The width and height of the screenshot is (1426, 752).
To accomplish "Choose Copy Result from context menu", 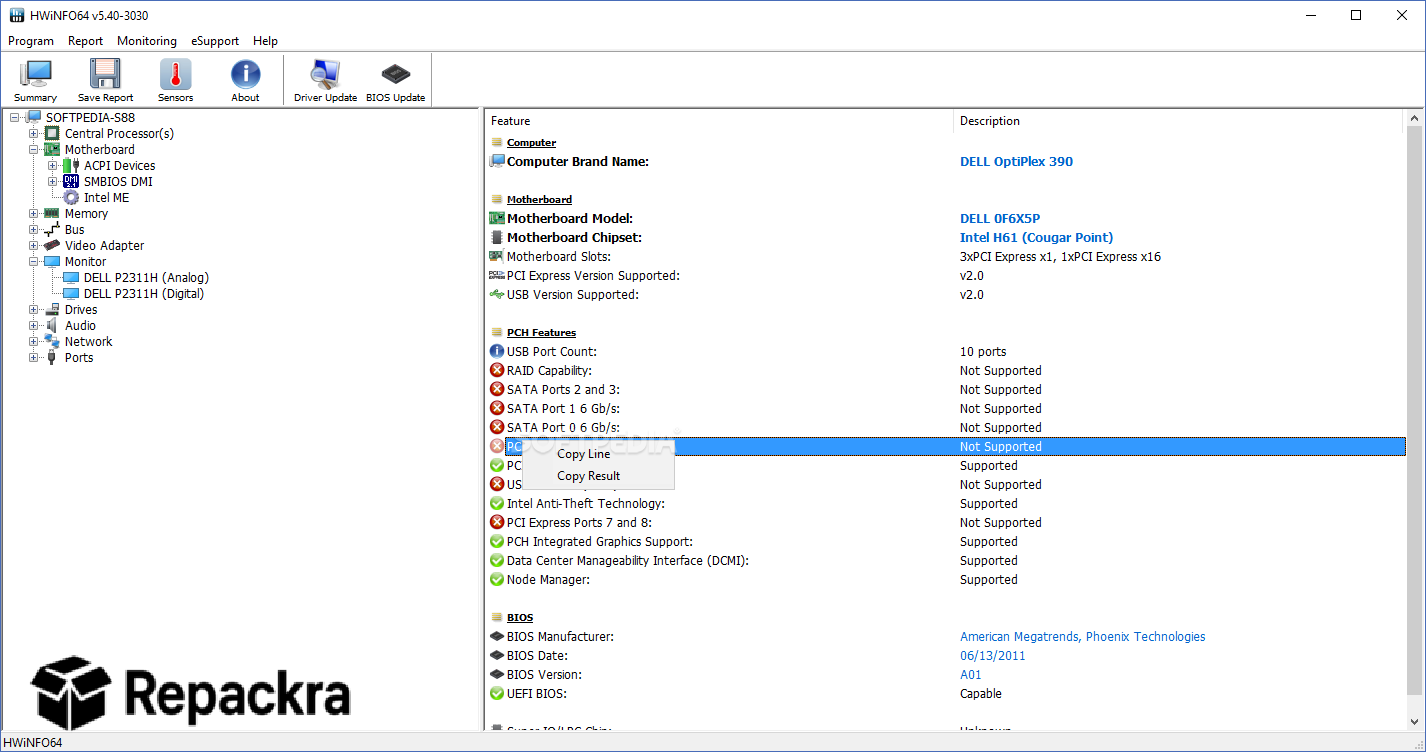I will (x=598, y=476).
